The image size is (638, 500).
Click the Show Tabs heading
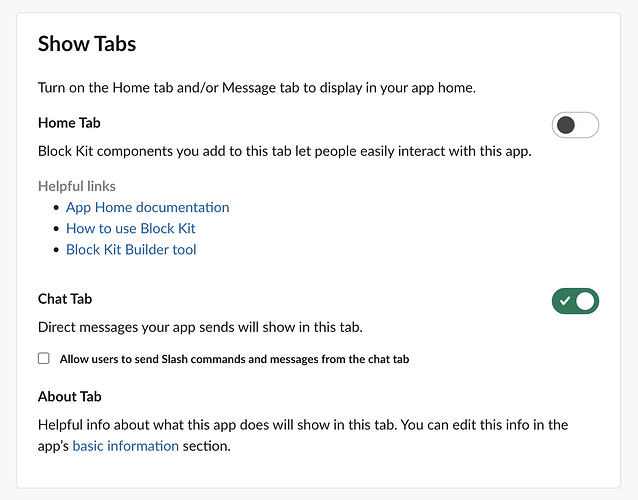[87, 44]
